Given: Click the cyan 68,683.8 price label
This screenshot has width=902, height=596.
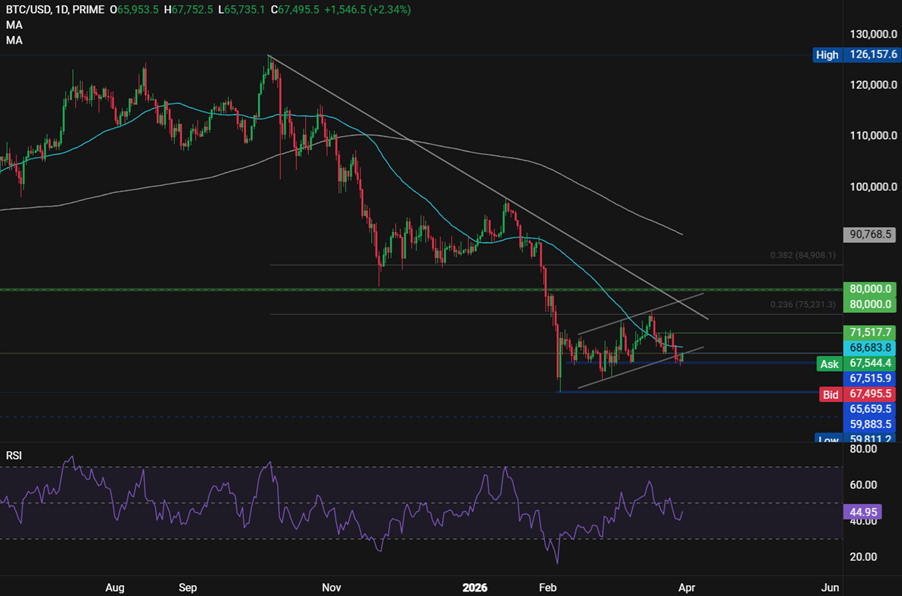Looking at the screenshot, I should (x=868, y=347).
